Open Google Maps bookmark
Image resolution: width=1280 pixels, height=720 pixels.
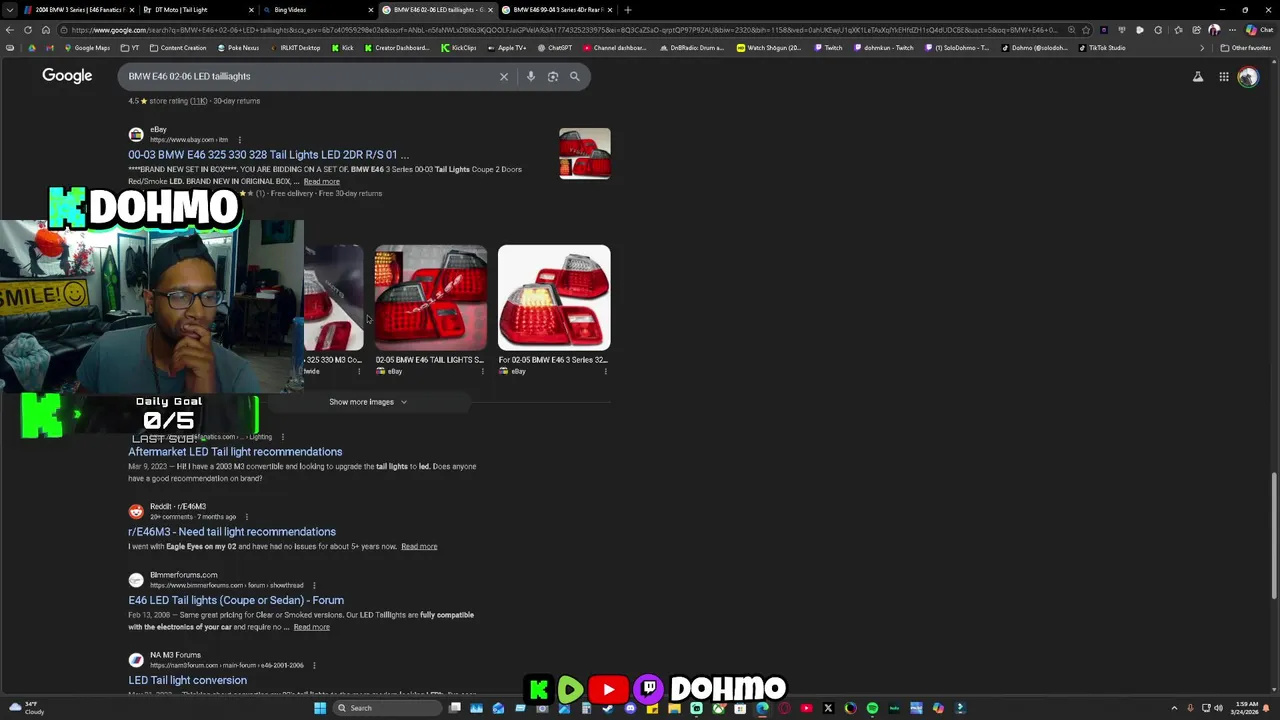pyautogui.click(x=86, y=48)
